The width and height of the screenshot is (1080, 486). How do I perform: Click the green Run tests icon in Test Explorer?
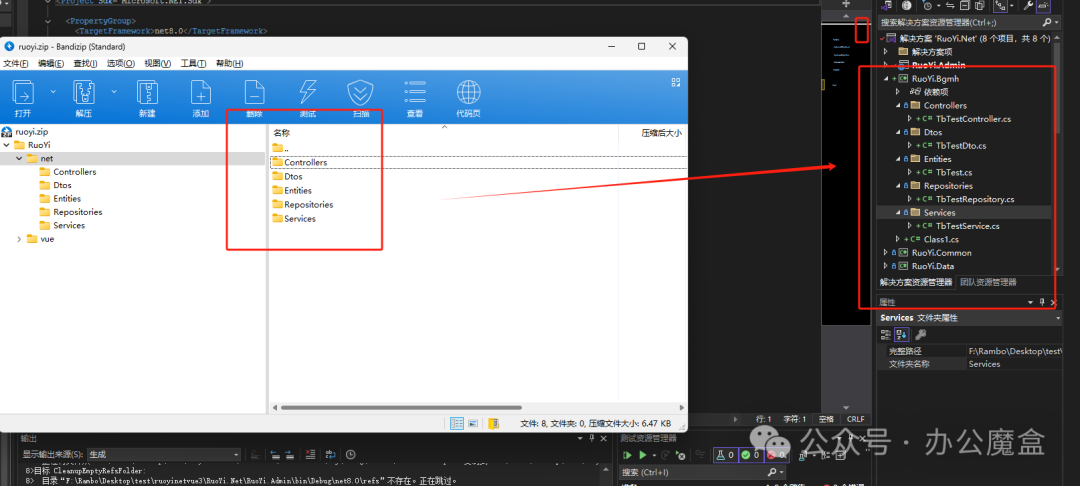pos(643,455)
